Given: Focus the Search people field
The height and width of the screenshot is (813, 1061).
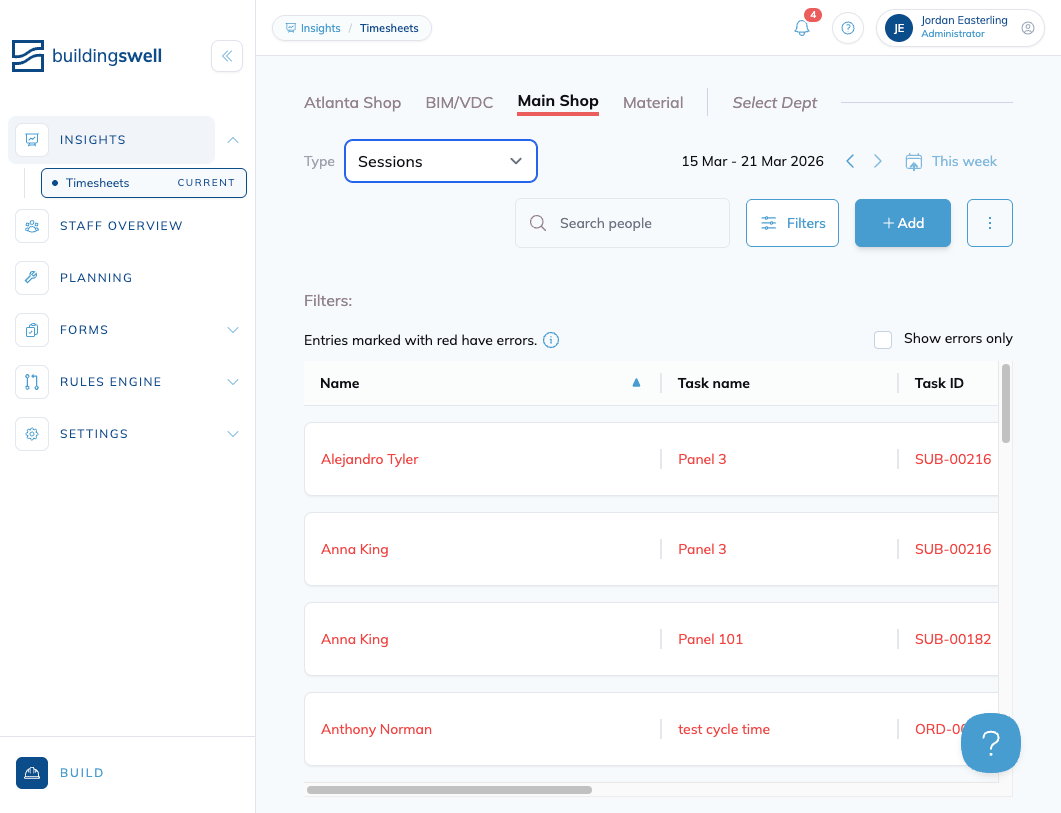Looking at the screenshot, I should point(622,223).
